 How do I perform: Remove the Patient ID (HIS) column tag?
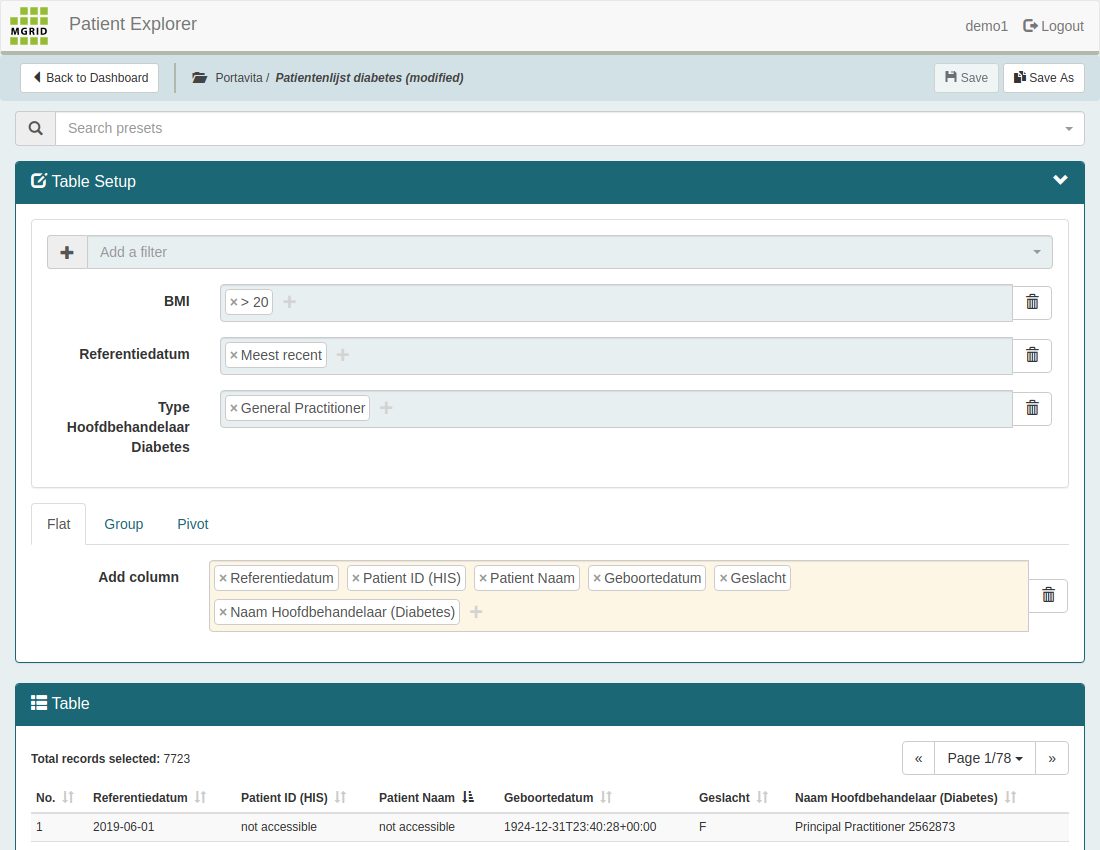[356, 579]
